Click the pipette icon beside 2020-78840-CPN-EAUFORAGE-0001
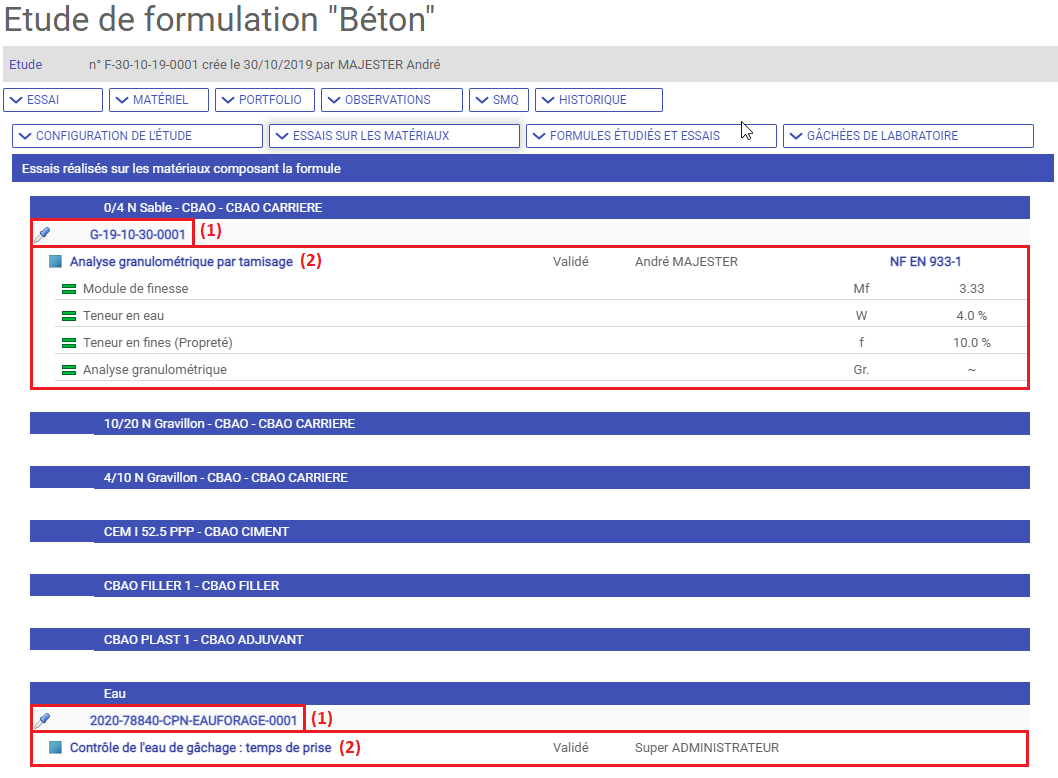This screenshot has height=778, width=1058. tap(43, 720)
